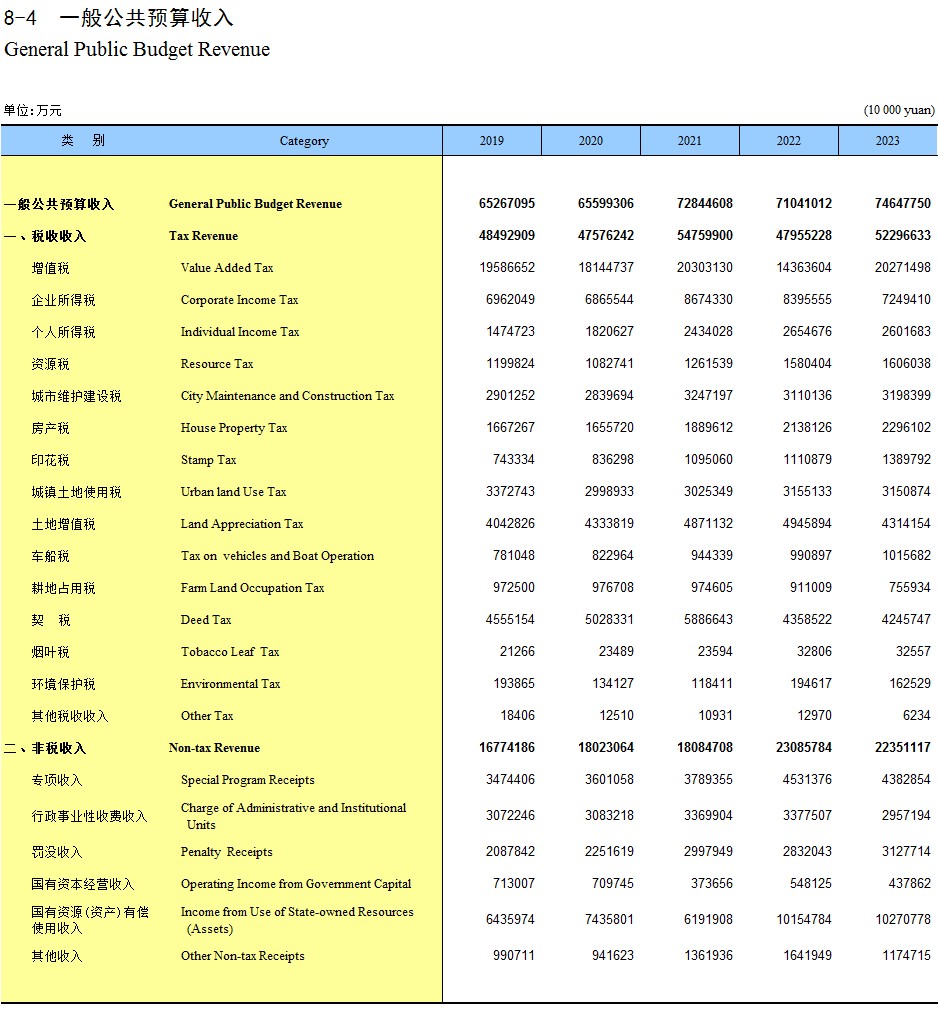Click Government Capital income 2021 value 373656
The height and width of the screenshot is (1036, 938).
click(711, 883)
